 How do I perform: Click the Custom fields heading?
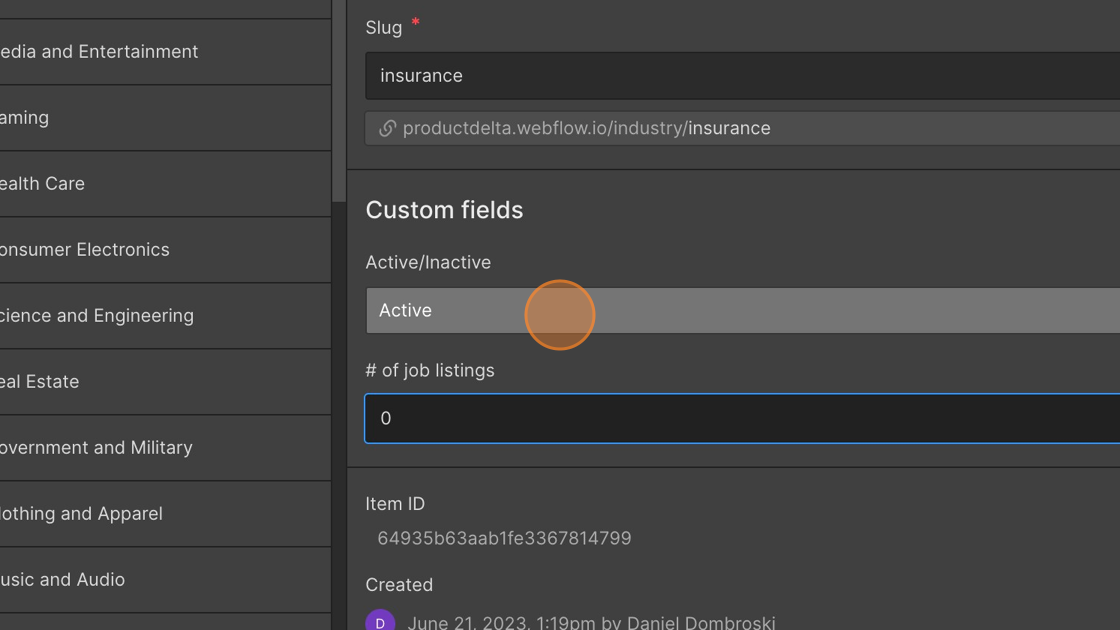[444, 210]
